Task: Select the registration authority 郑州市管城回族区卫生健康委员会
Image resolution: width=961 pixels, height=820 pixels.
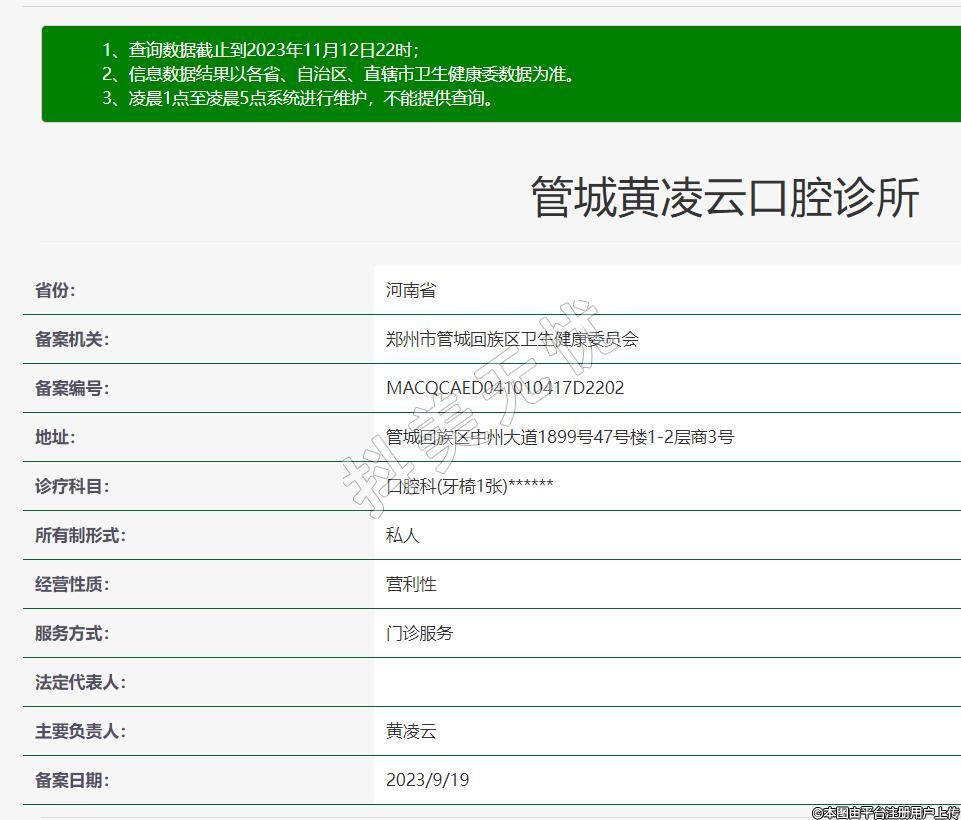Action: (512, 340)
